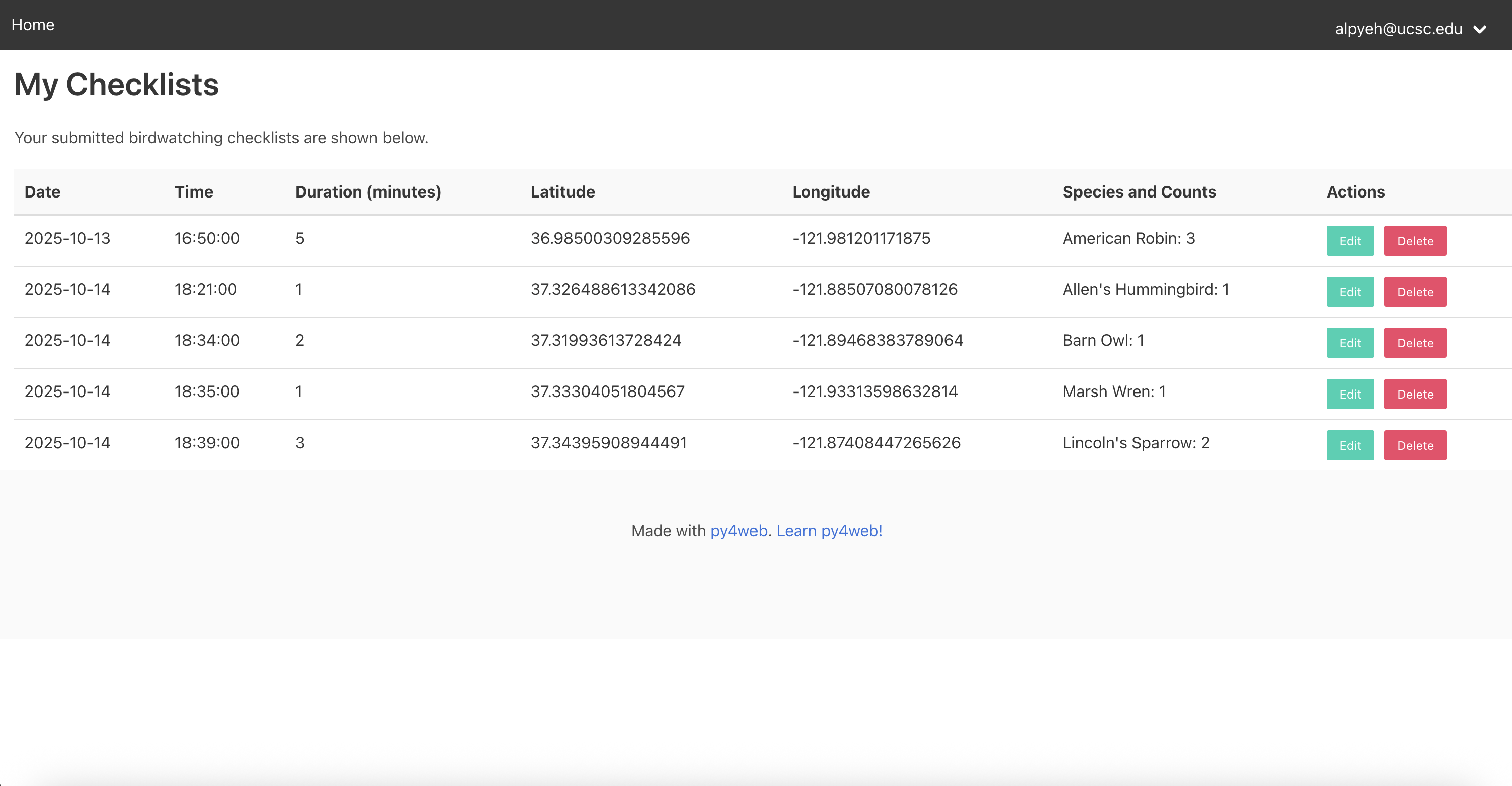Select the 2025-10-13 date cell

(68, 238)
